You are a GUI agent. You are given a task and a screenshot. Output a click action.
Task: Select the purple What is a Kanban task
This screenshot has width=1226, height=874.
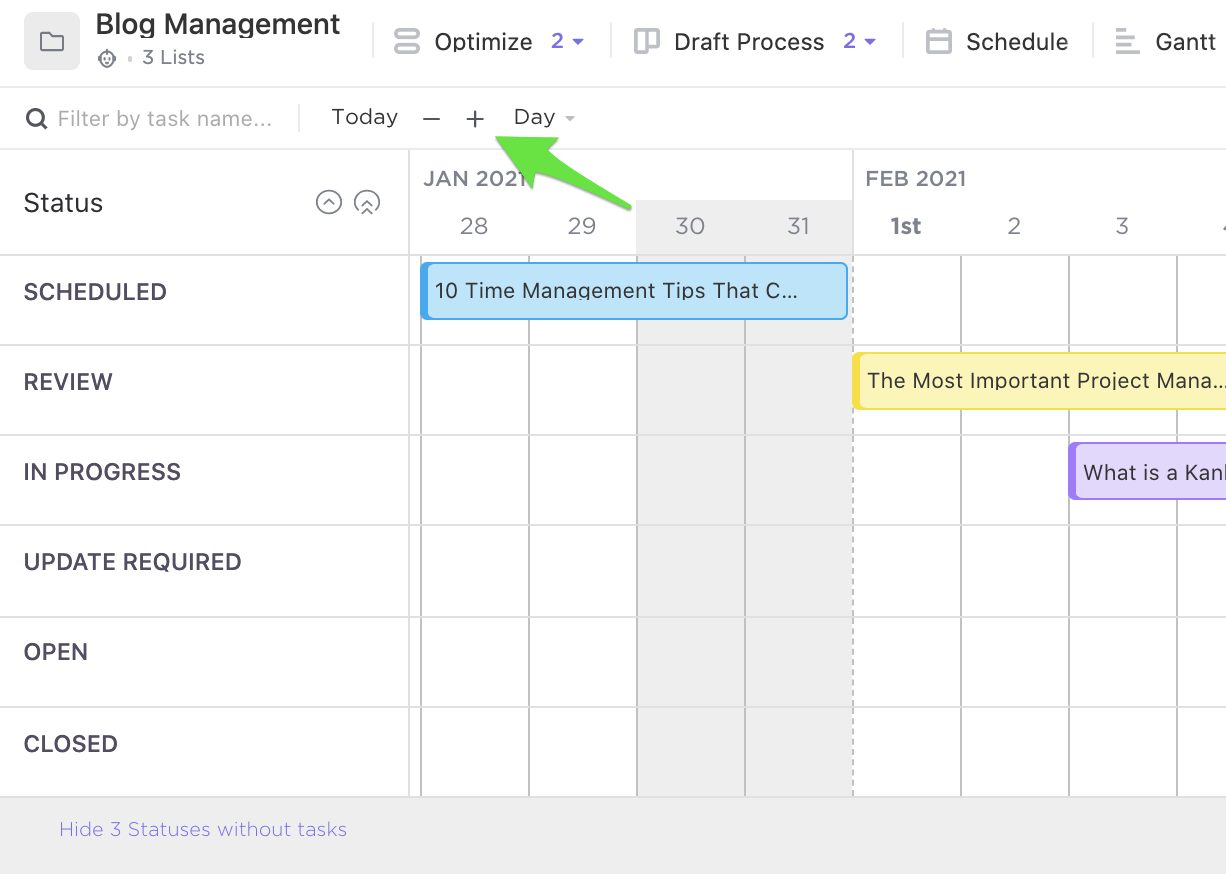coord(1148,471)
